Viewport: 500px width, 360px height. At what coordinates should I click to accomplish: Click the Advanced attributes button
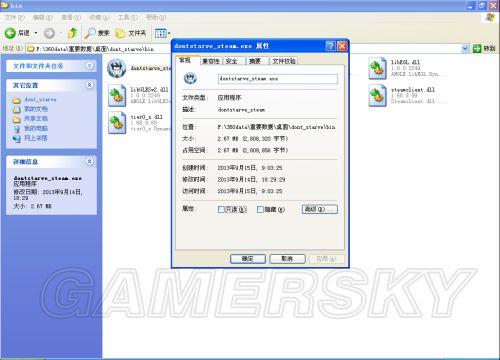click(320, 209)
